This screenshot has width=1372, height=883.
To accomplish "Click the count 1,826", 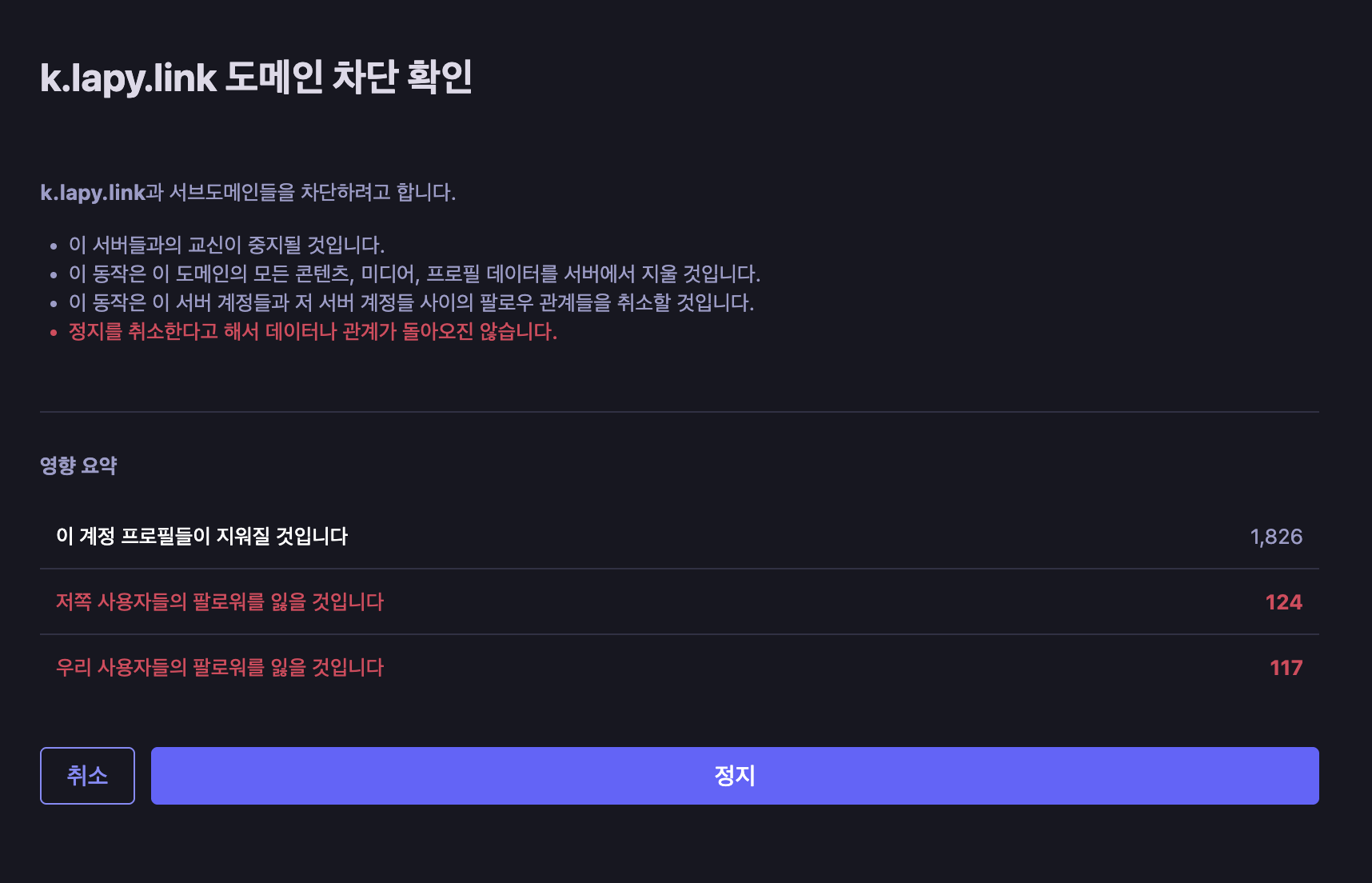I will point(1276,537).
